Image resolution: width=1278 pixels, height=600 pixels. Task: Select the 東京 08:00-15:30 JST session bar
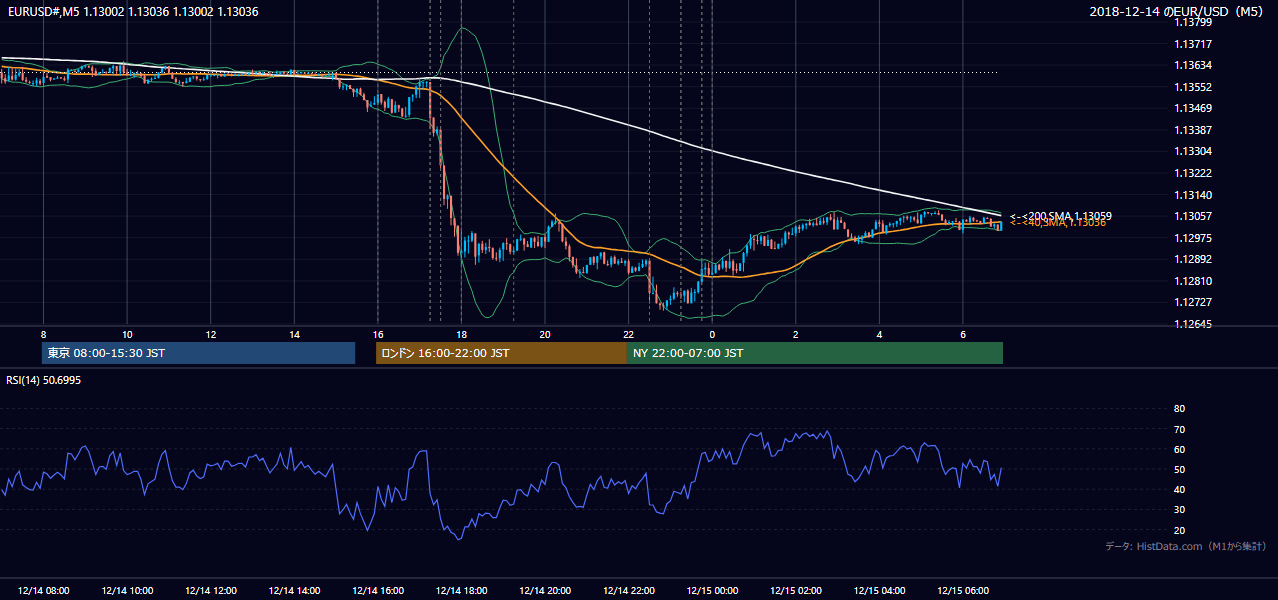point(199,353)
